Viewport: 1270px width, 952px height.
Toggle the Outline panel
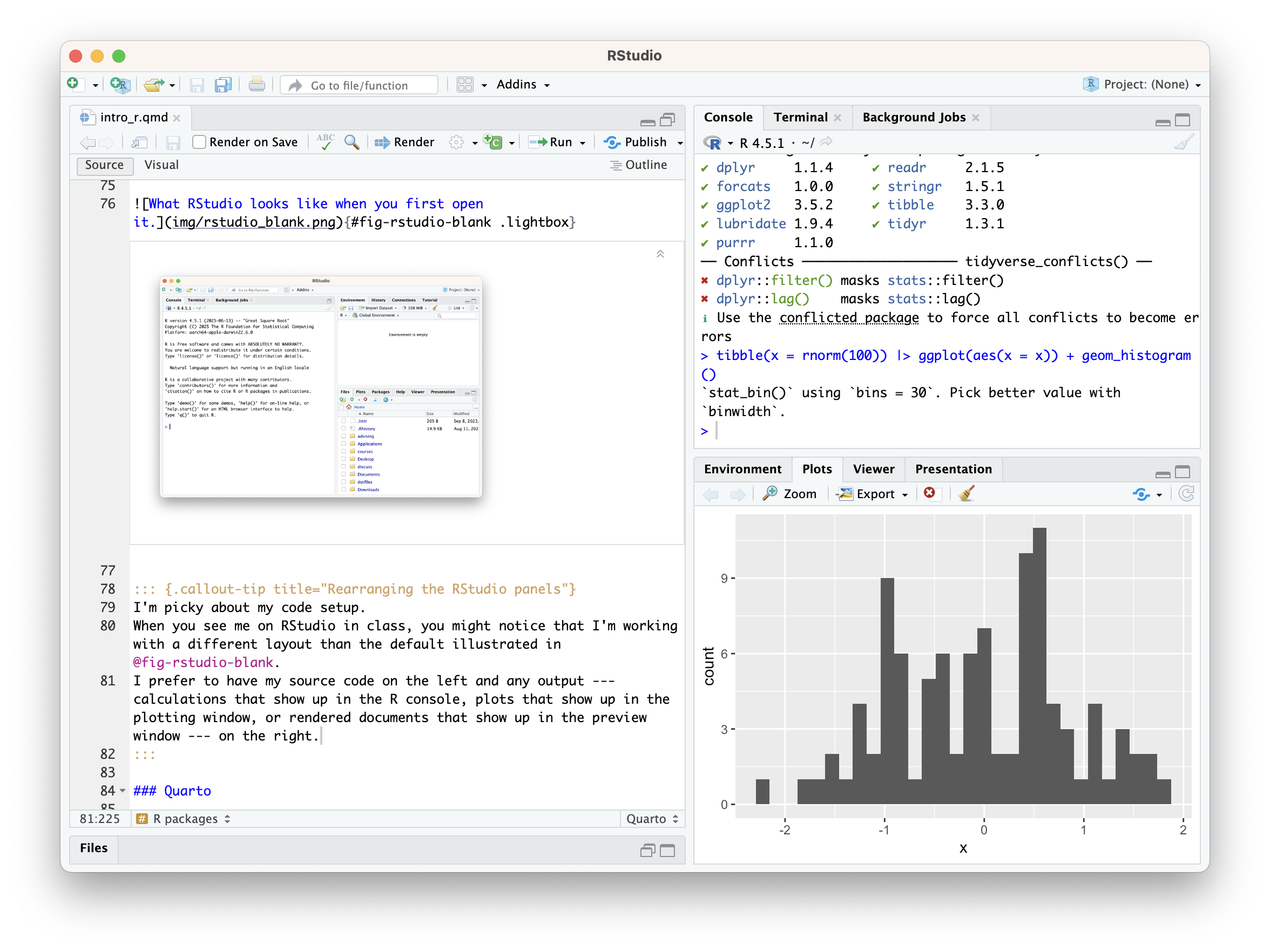[638, 165]
